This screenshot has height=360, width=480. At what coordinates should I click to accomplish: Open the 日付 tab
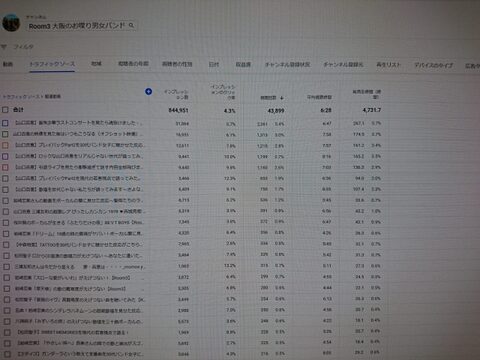[x=214, y=64]
